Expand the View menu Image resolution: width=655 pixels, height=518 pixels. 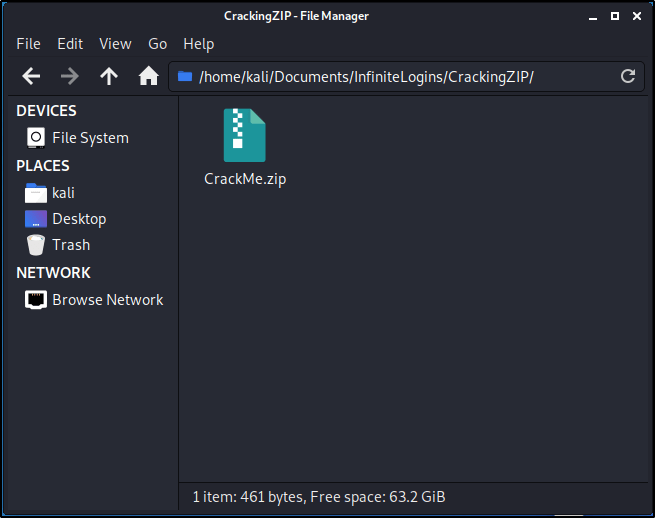115,44
